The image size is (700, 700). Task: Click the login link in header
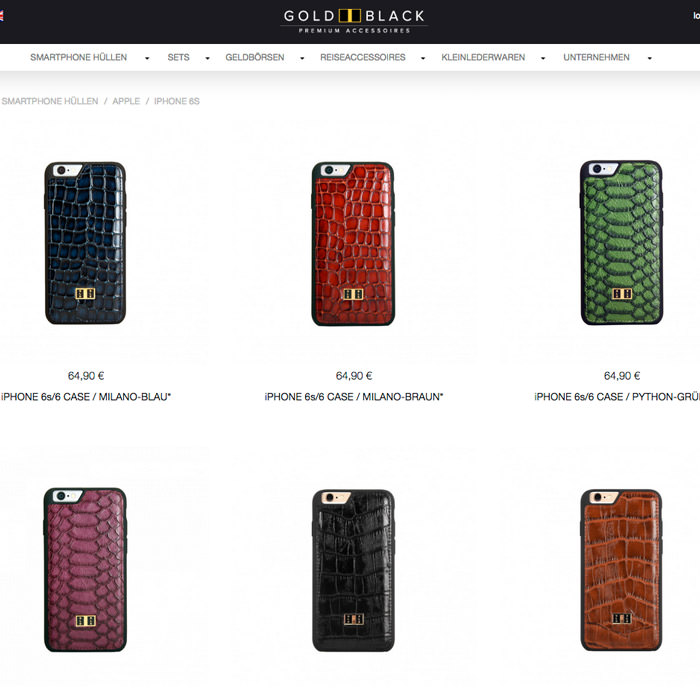(696, 16)
